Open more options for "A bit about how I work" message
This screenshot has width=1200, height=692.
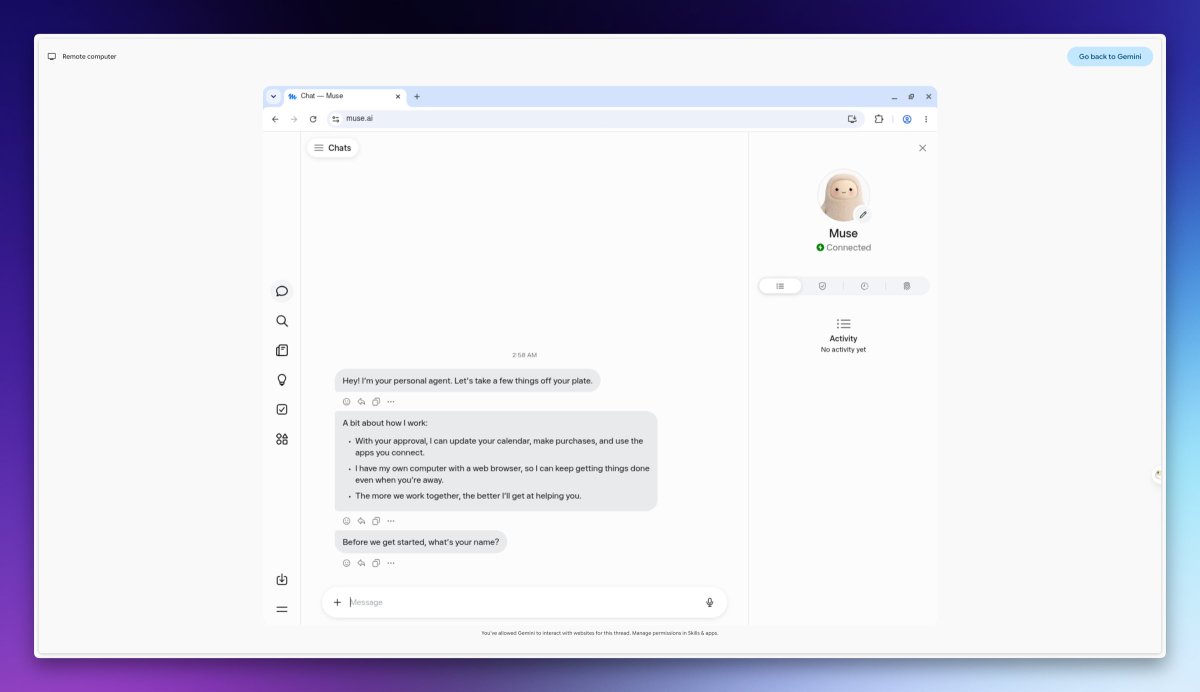pyautogui.click(x=391, y=521)
